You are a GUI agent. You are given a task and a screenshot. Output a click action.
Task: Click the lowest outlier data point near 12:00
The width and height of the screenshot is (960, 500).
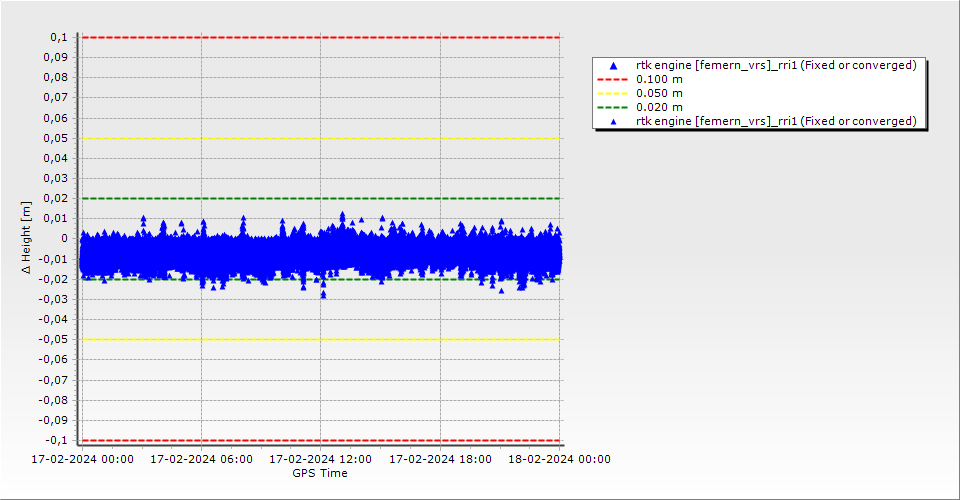click(x=323, y=295)
